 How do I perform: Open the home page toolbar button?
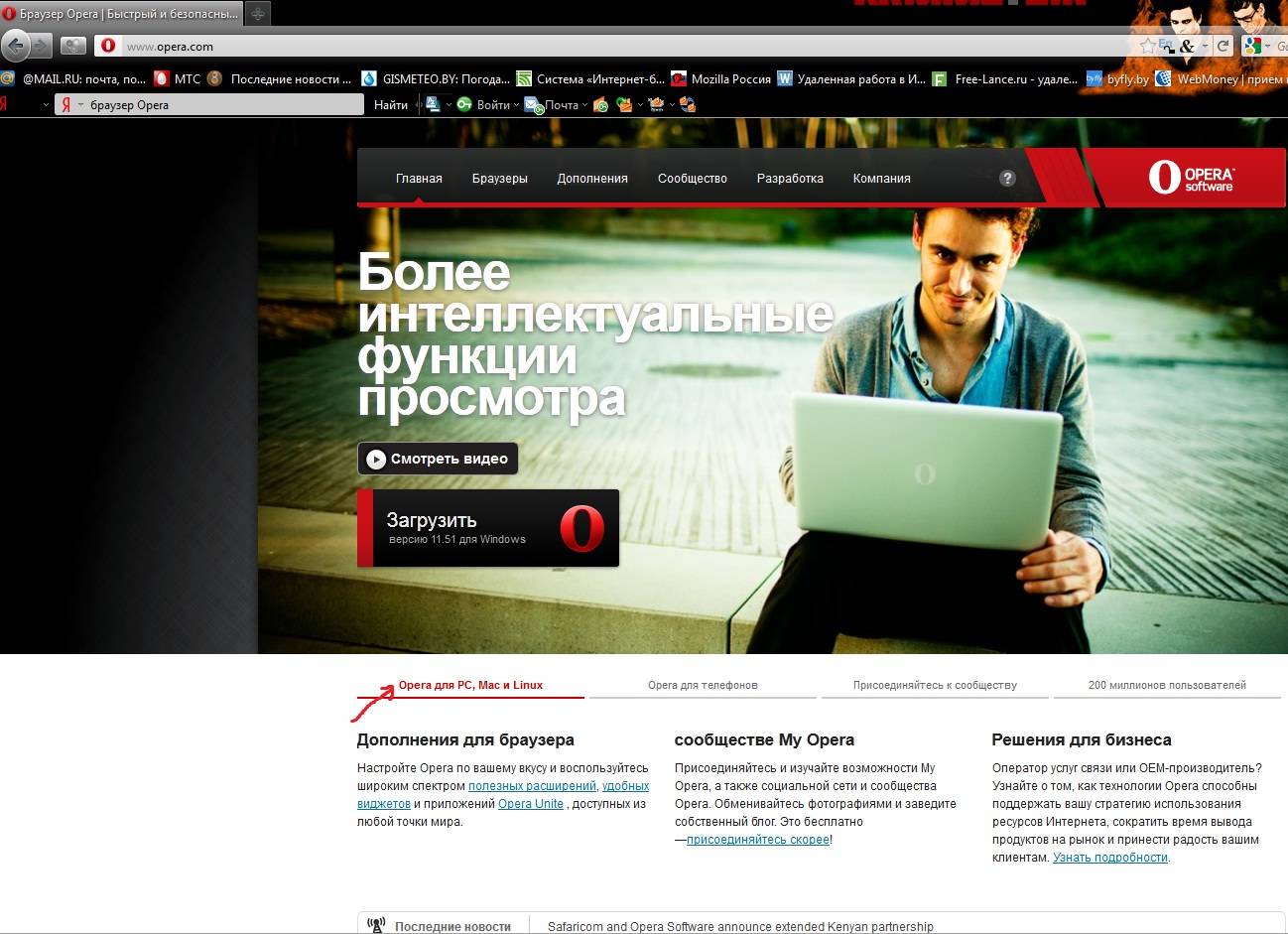coord(72,46)
